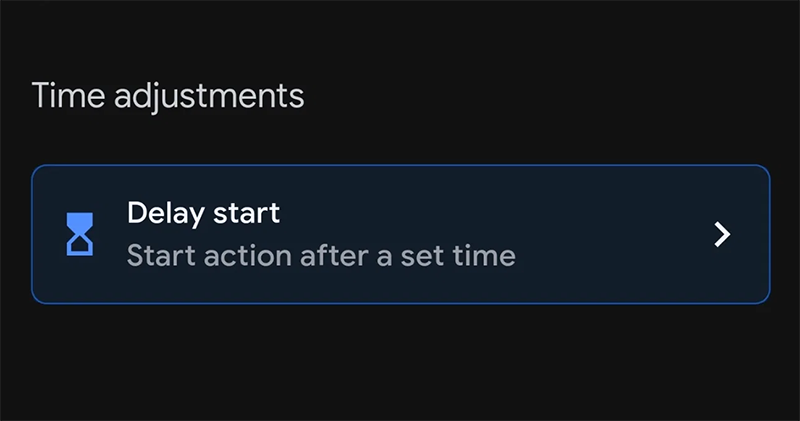Screen dimensions: 800x421
Task: Tap "adjustments" in the section header
Action: click(209, 97)
